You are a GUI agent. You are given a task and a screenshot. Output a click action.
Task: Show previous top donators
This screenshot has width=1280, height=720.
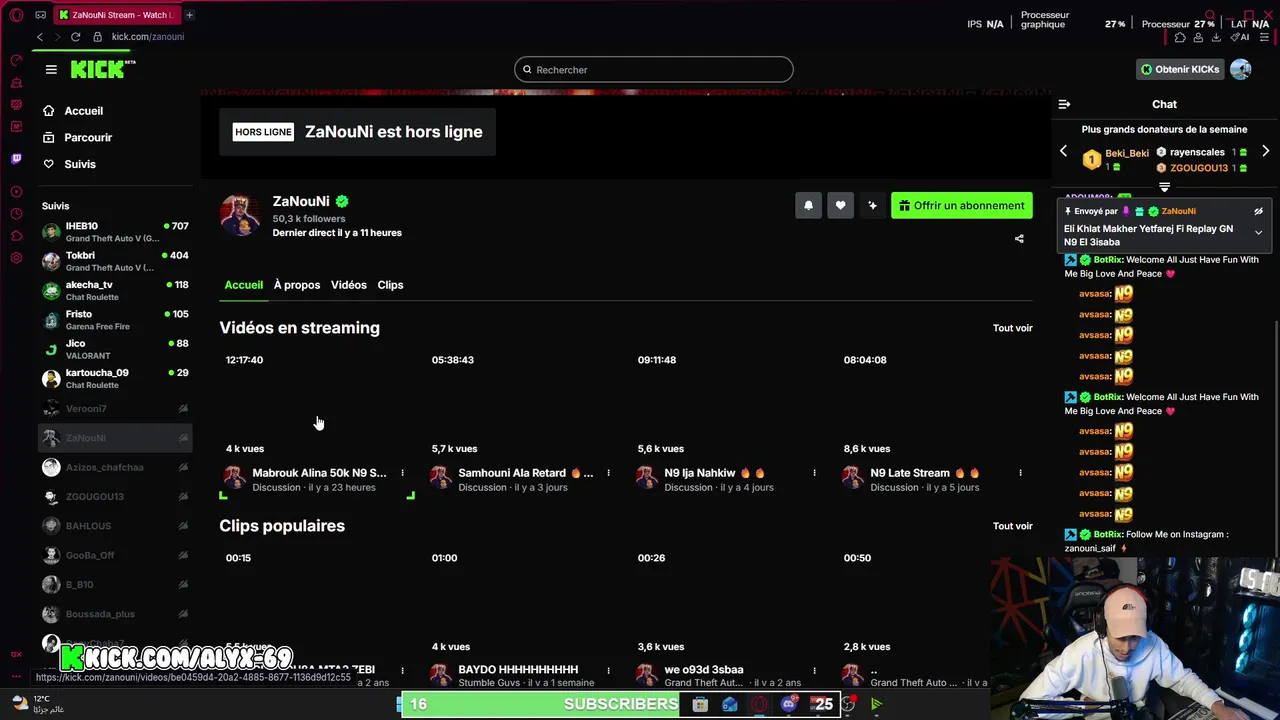click(x=1063, y=152)
